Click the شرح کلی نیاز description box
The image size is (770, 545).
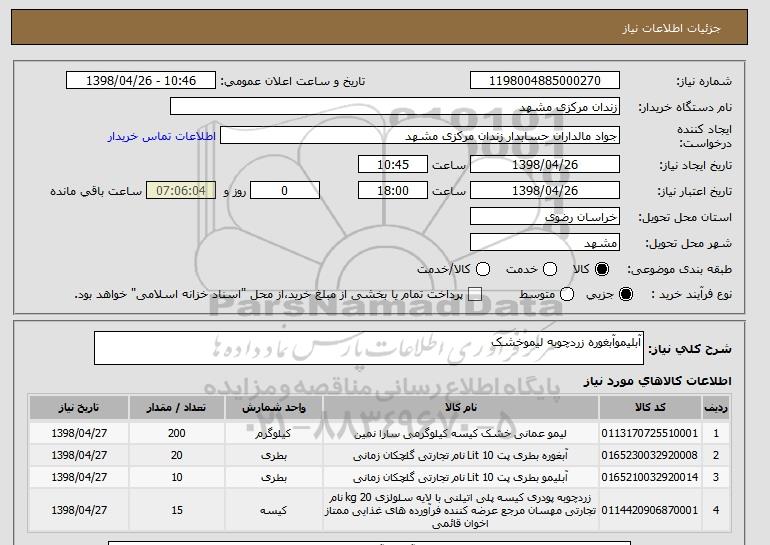coord(369,348)
